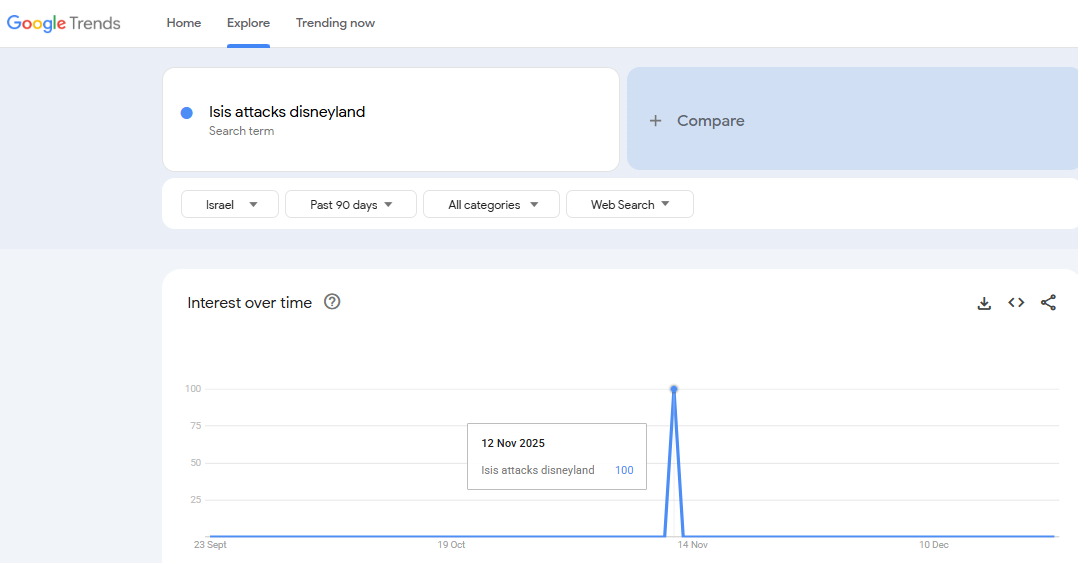Viewport: 1078px width, 563px height.
Task: Click the Google Trends logo
Action: tap(64, 23)
